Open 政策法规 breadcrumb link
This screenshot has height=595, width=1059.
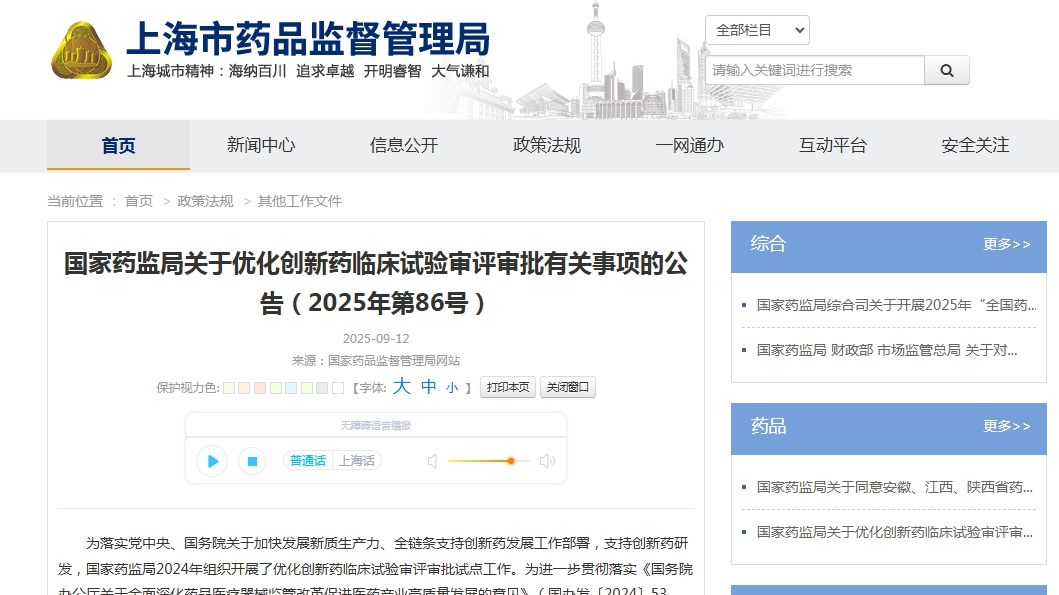click(205, 201)
